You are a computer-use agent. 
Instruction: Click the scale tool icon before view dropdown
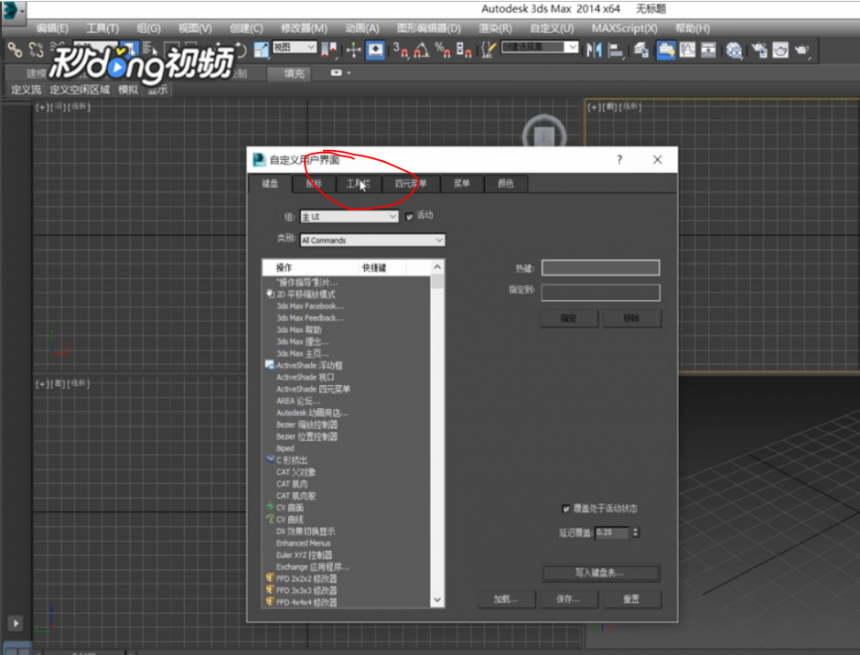[261, 50]
